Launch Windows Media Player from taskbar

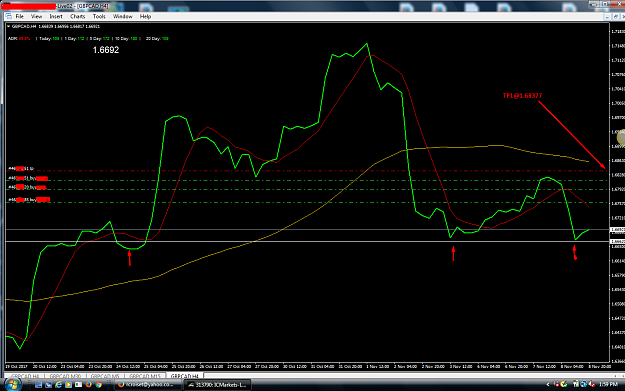click(69, 385)
